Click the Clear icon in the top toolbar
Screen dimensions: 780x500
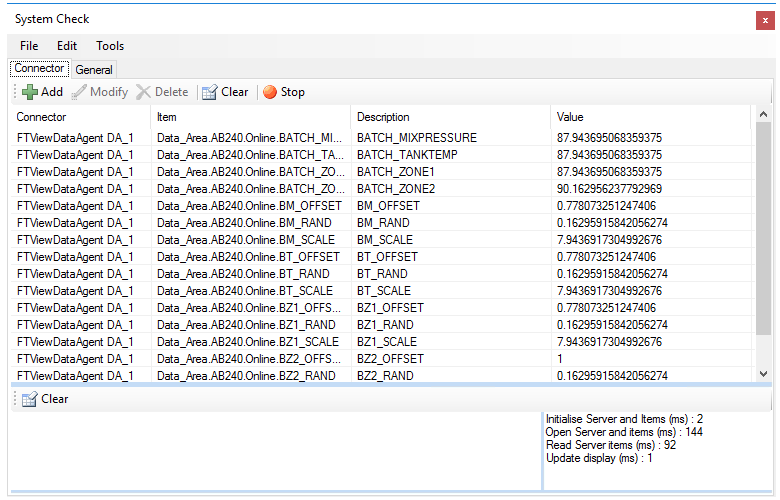(209, 92)
